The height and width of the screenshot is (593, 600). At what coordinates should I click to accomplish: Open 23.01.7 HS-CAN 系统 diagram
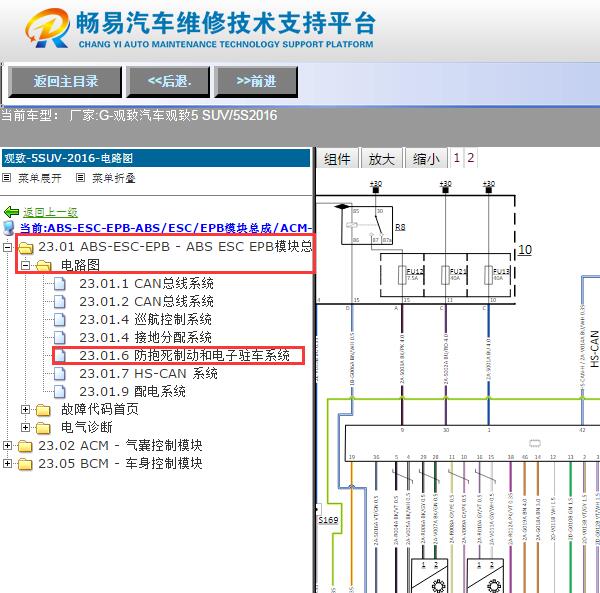(148, 373)
